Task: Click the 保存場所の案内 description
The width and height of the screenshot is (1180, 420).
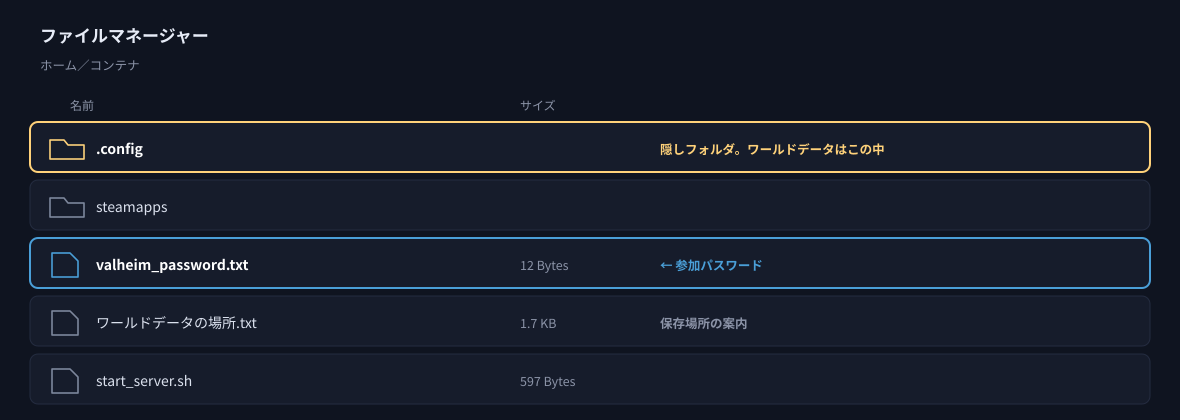Action: [704, 324]
